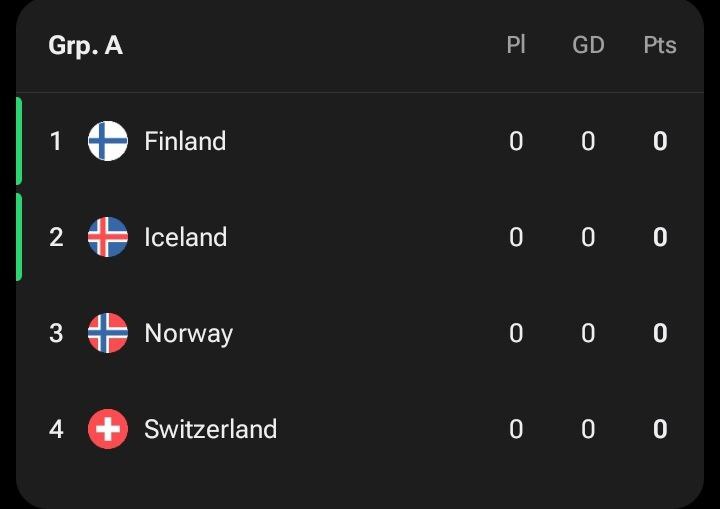
Task: Click Iceland's rank number 2
Action: pyautogui.click(x=56, y=237)
